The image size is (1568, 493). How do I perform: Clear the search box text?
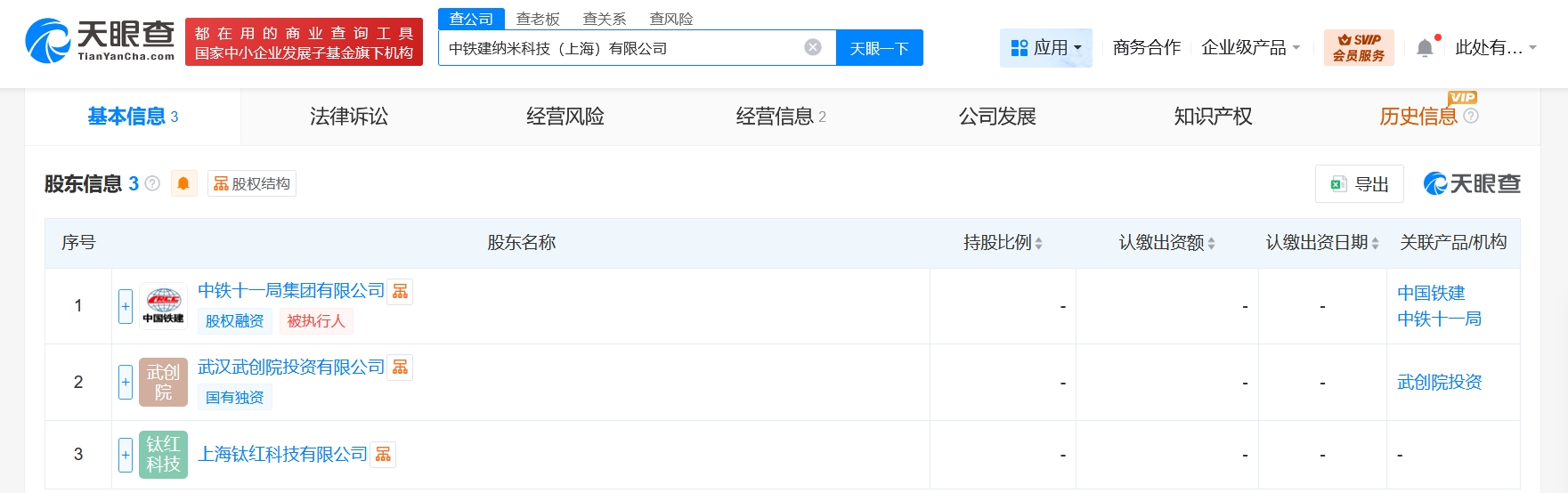click(812, 48)
